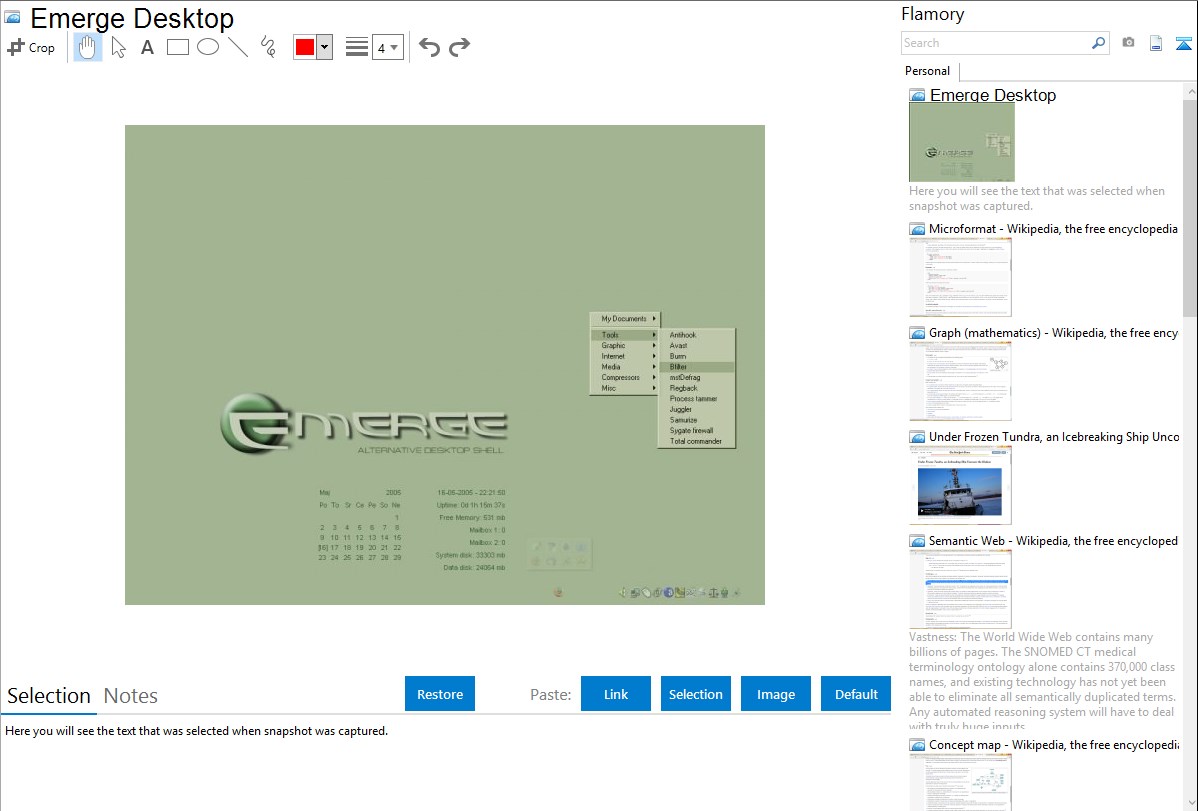Undo the last annotation

coord(429,47)
